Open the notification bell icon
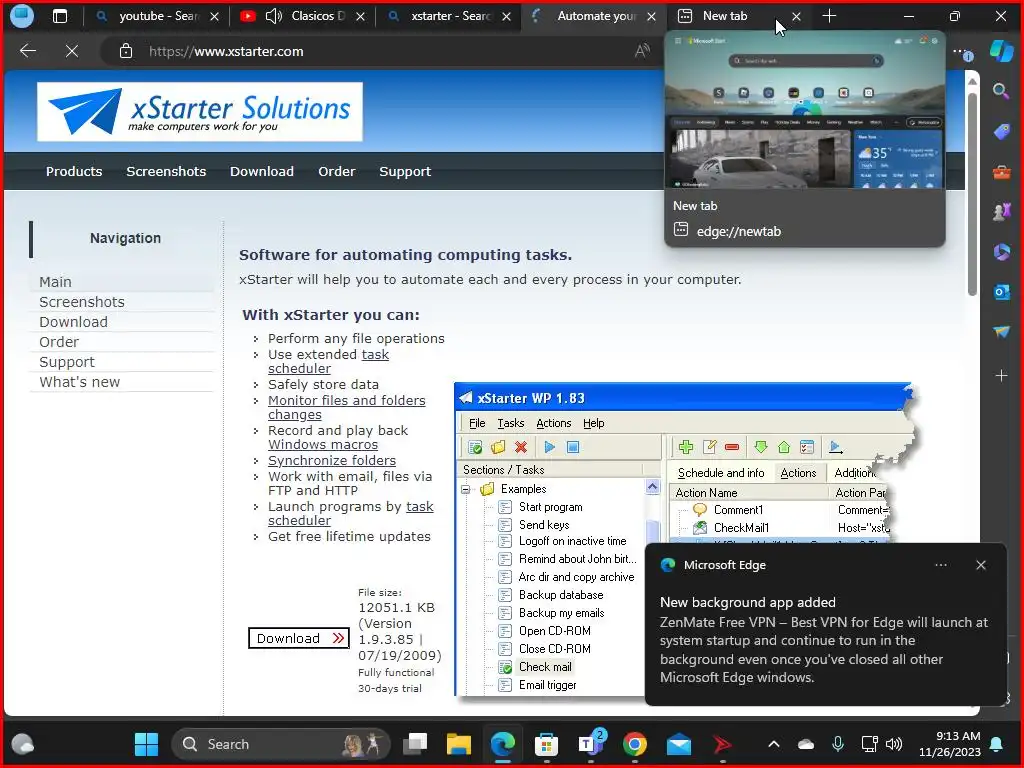Screen dimensions: 1024x768 coord(997,744)
